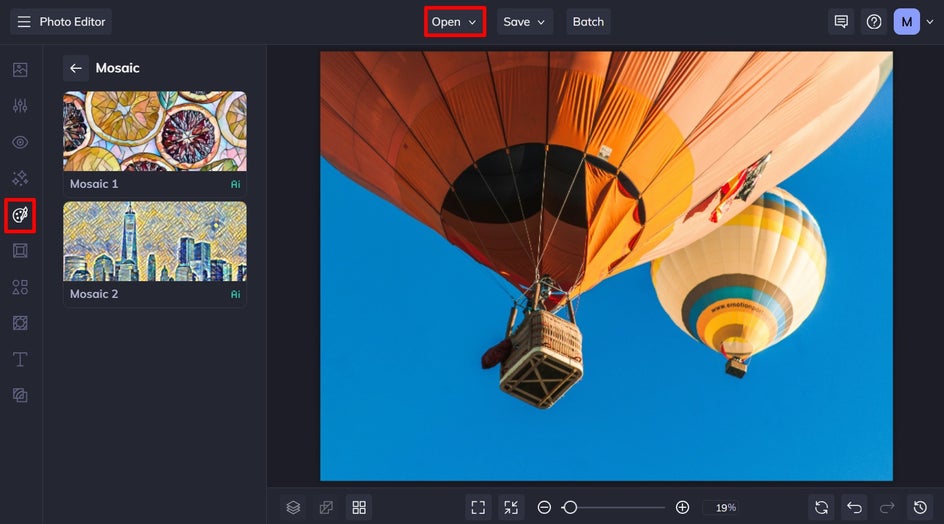Click the Layers icon in bottom toolbar
The height and width of the screenshot is (524, 944).
point(293,508)
